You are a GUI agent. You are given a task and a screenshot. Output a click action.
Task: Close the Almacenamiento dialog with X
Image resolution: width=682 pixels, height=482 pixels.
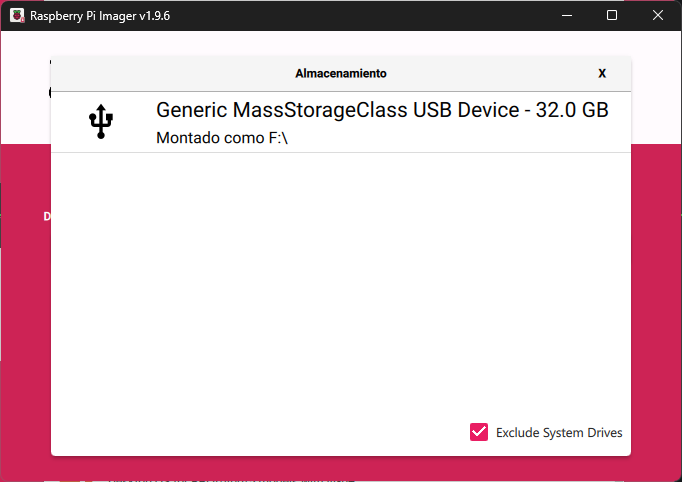tap(602, 73)
